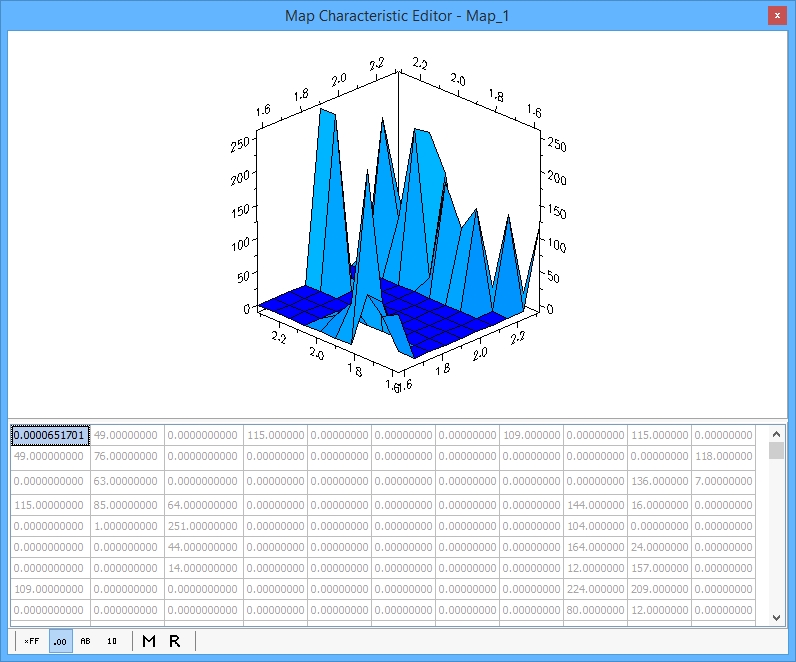Select the cell containing 0.0000651701
796x662 pixels.
[x=50, y=435]
